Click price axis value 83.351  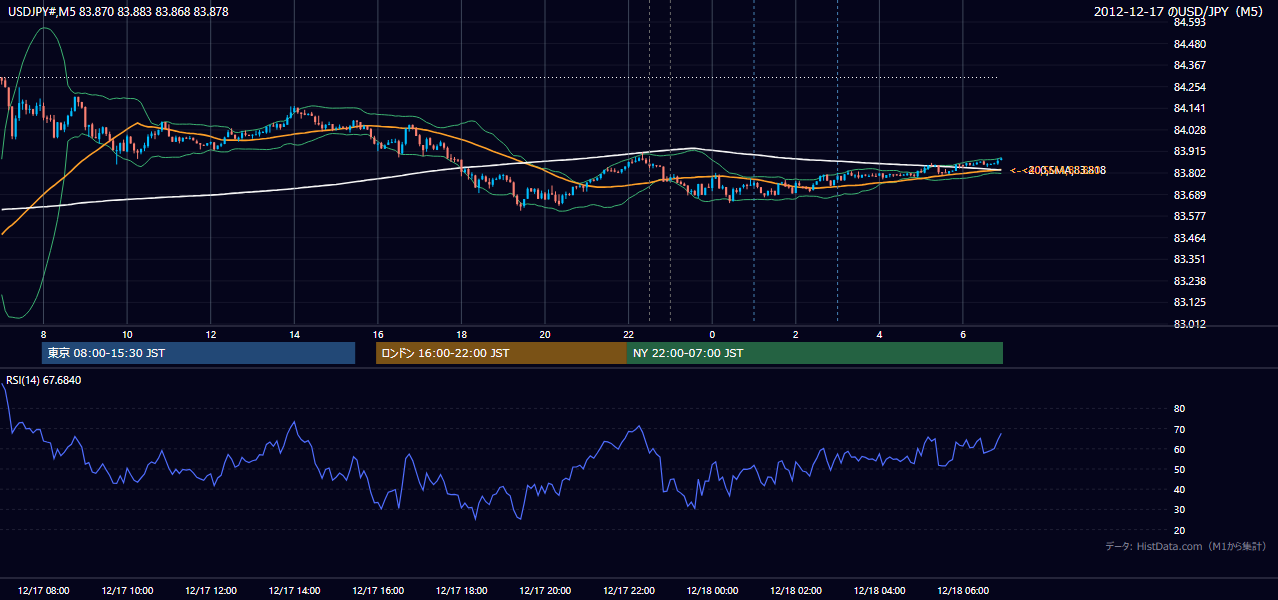coord(1189,259)
